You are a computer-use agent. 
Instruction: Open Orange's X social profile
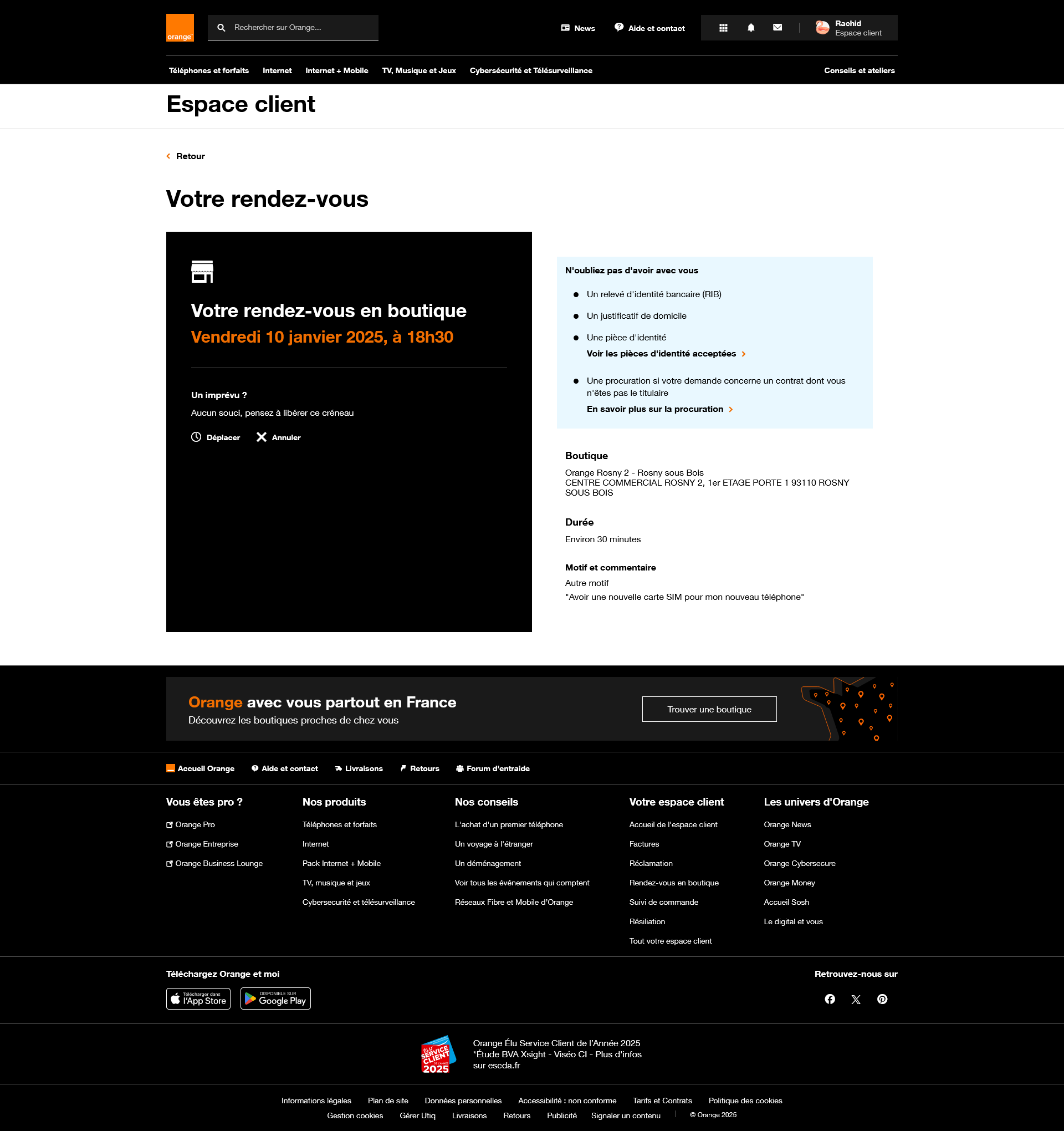pos(856,1000)
